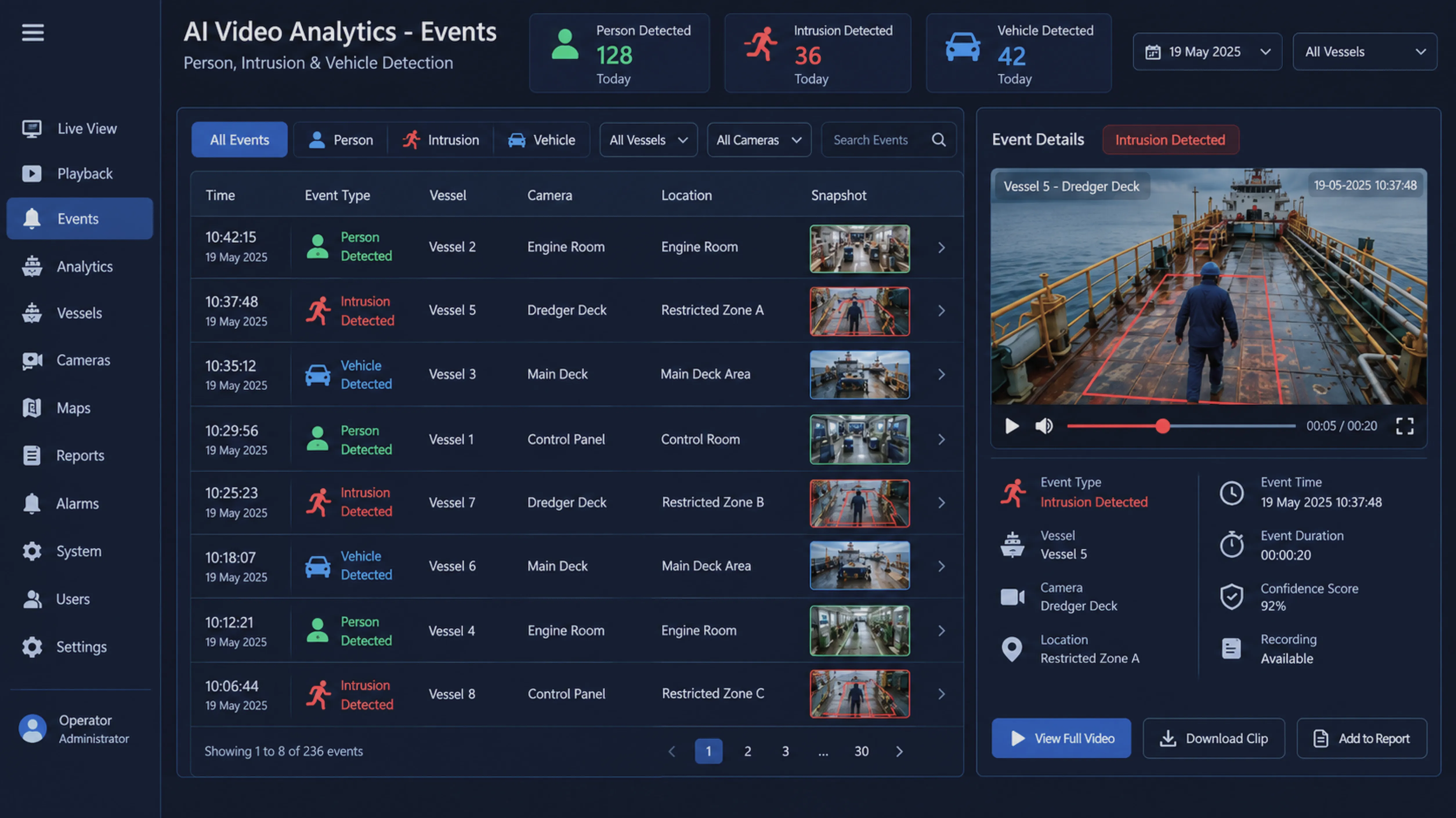Viewport: 1456px width, 818px height.
Task: Click the Intrusion Detected 36 stat card
Action: (817, 53)
